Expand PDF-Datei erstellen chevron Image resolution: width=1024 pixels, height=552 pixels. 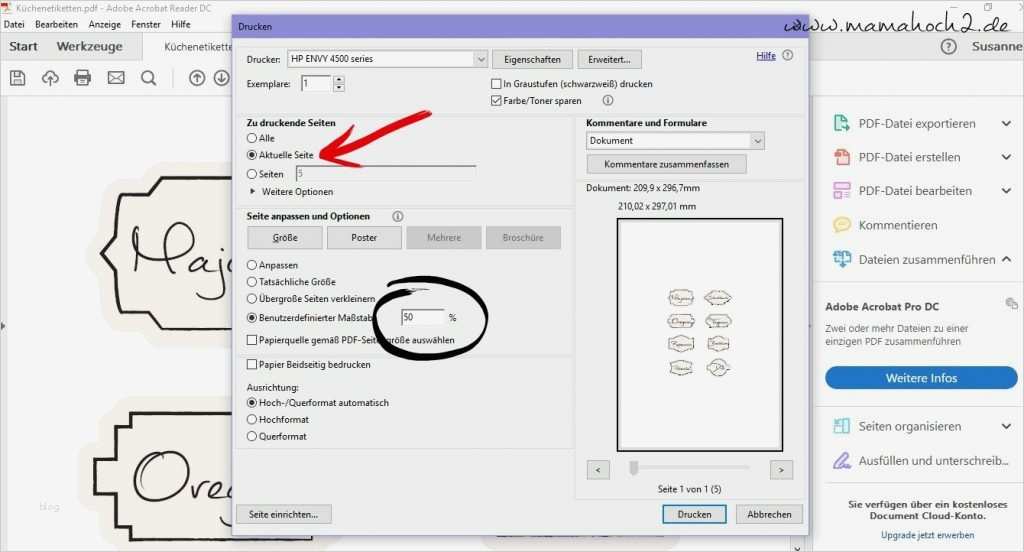coord(1006,157)
